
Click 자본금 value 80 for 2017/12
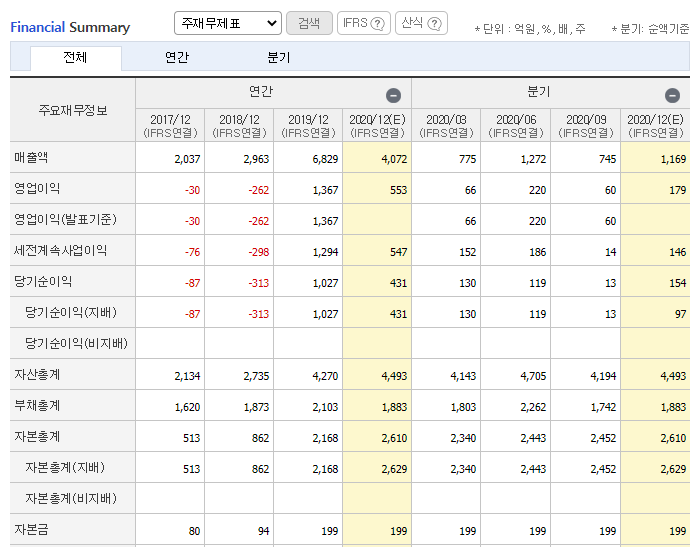pyautogui.click(x=194, y=531)
